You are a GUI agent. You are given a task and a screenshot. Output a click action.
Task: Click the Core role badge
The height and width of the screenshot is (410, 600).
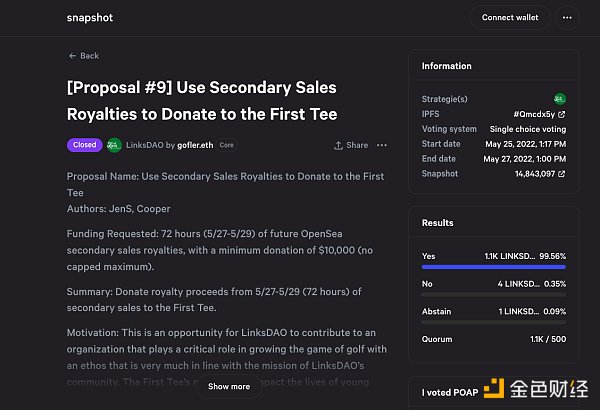227,145
